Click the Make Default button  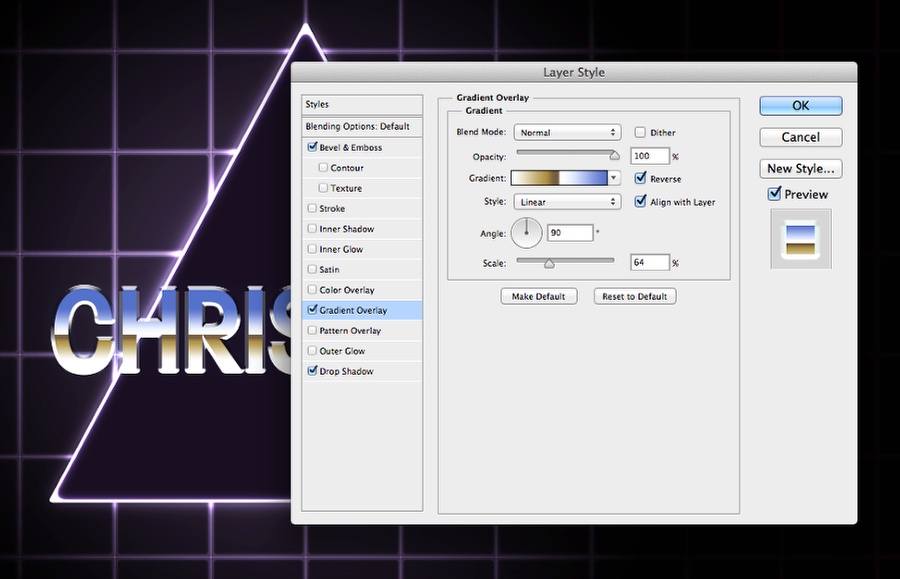(x=538, y=296)
